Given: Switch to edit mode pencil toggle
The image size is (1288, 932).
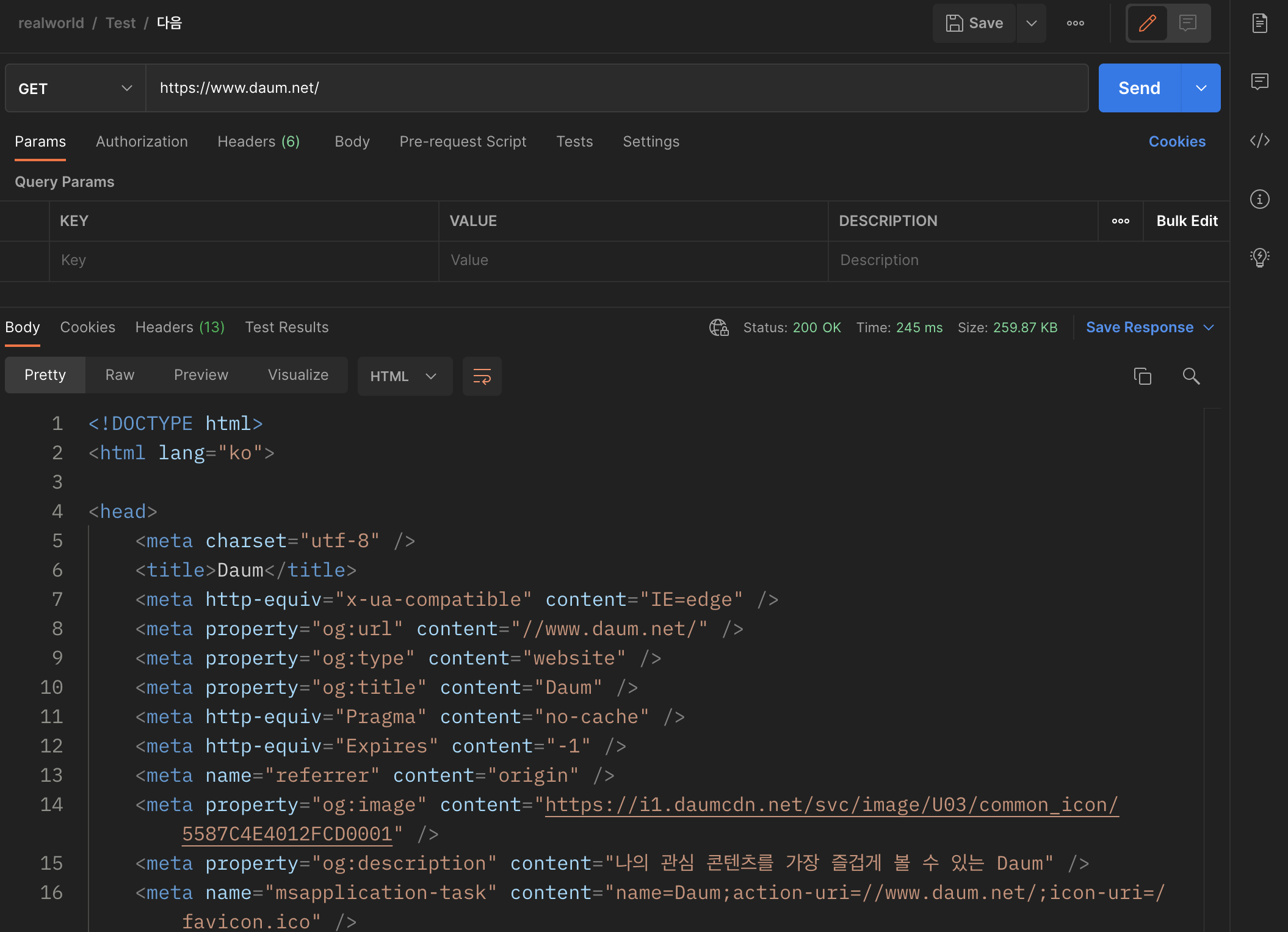Looking at the screenshot, I should pos(1147,23).
